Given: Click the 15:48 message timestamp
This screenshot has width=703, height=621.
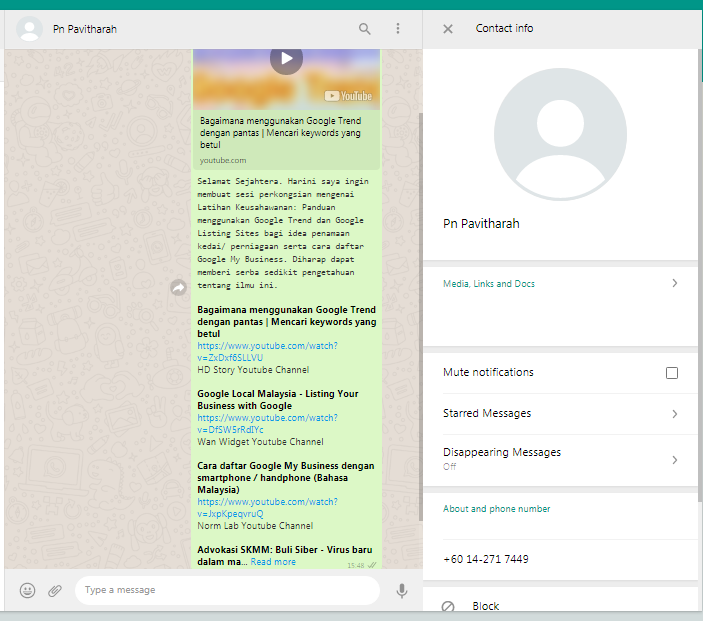Looking at the screenshot, I should [x=356, y=565].
